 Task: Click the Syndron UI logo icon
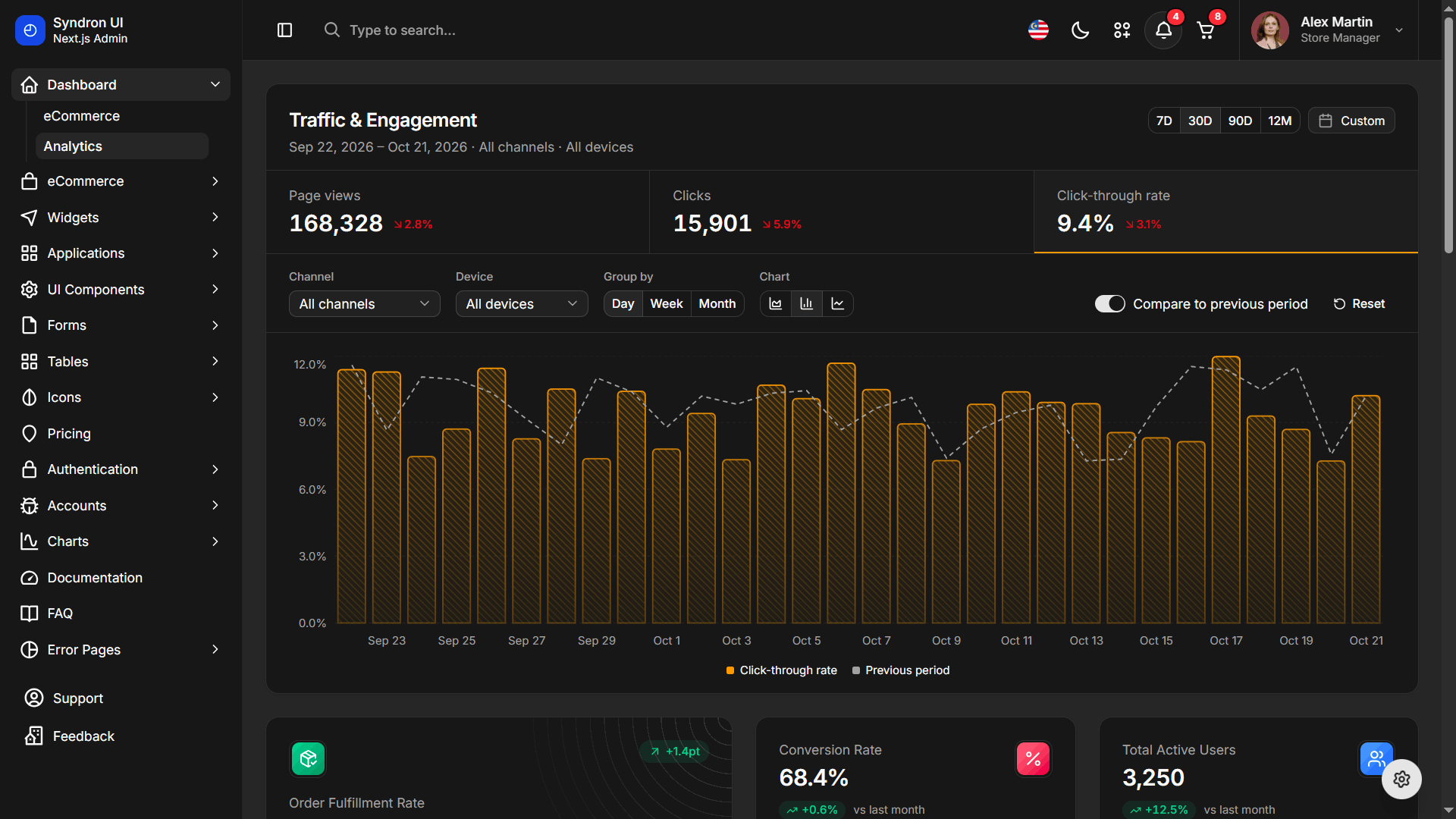click(30, 30)
